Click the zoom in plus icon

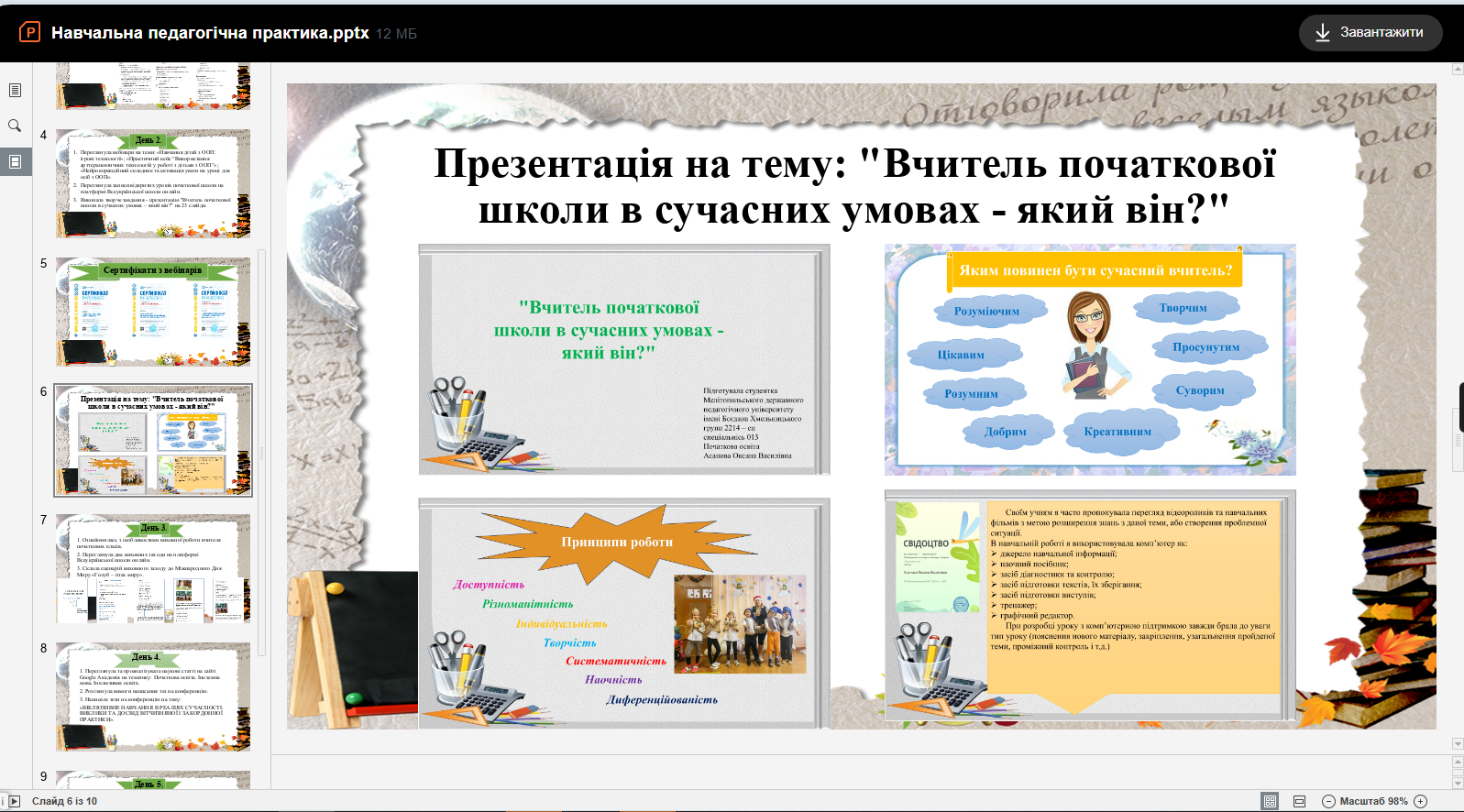(1421, 801)
